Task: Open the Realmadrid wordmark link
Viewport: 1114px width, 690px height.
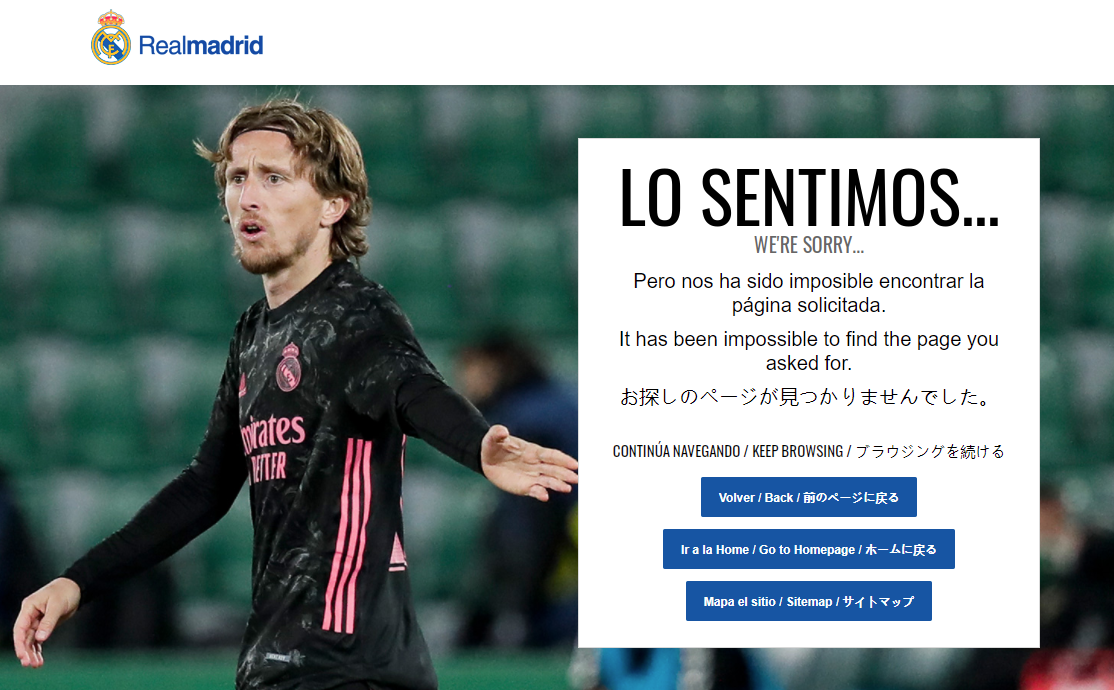Action: tap(201, 45)
